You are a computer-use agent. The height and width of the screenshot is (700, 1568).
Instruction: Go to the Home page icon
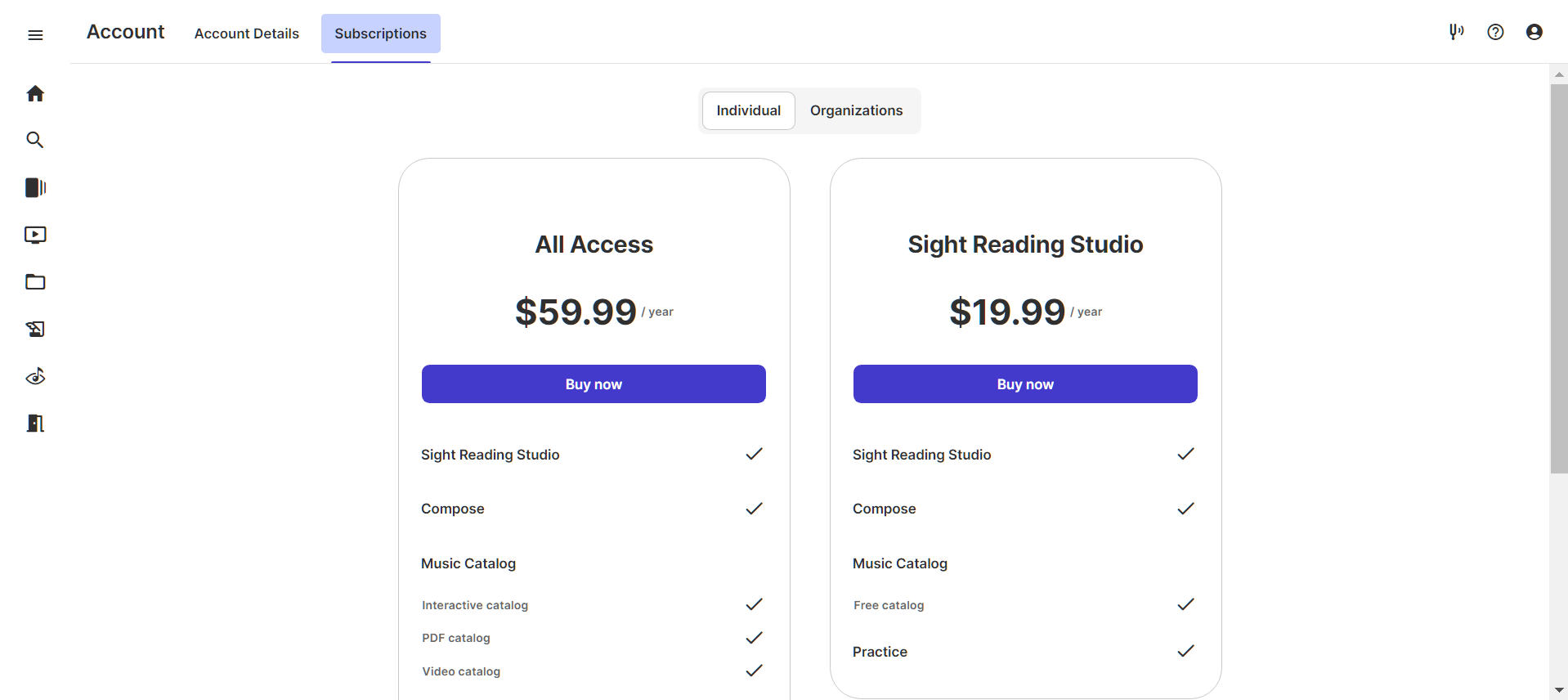coord(35,93)
